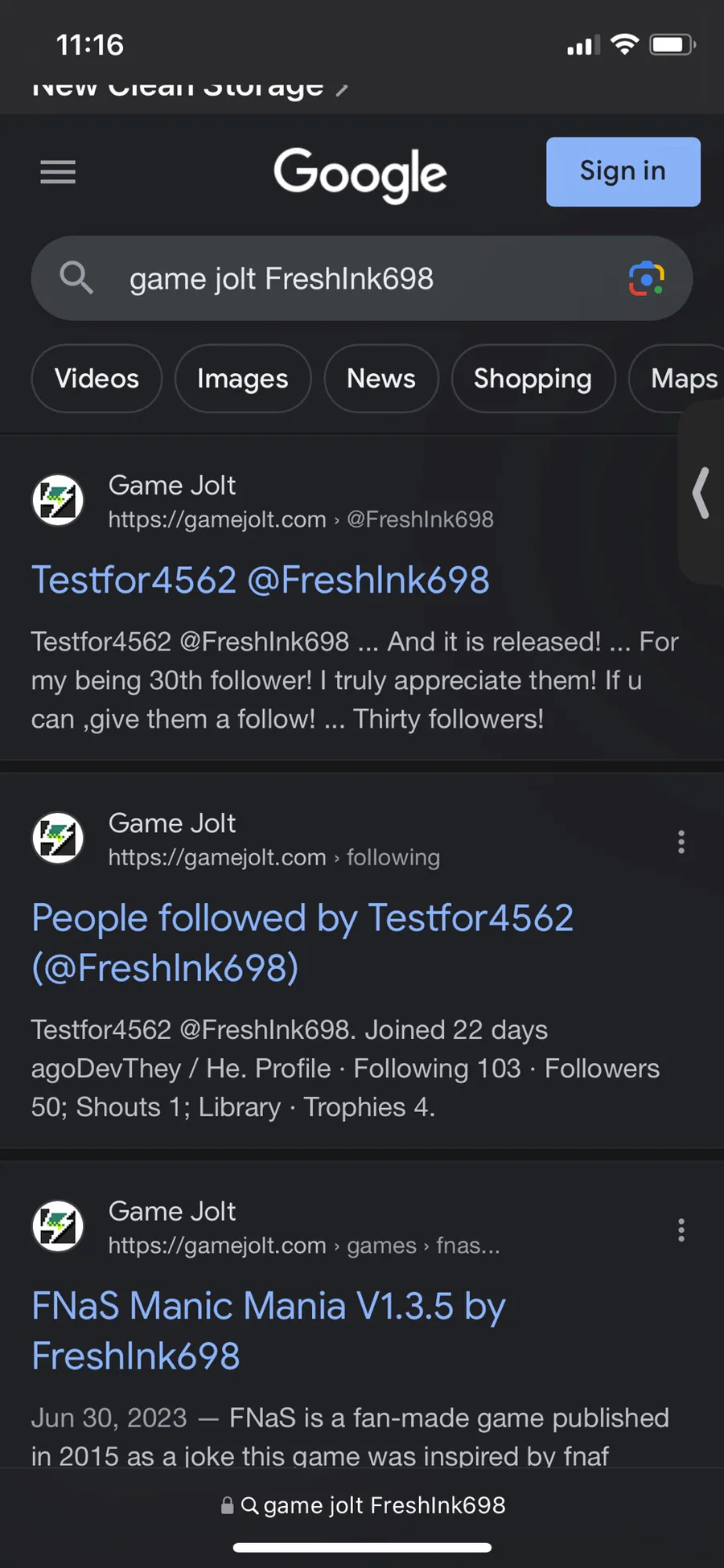Image resolution: width=724 pixels, height=1568 pixels.
Task: Click the search magnifier icon
Action: 76,278
